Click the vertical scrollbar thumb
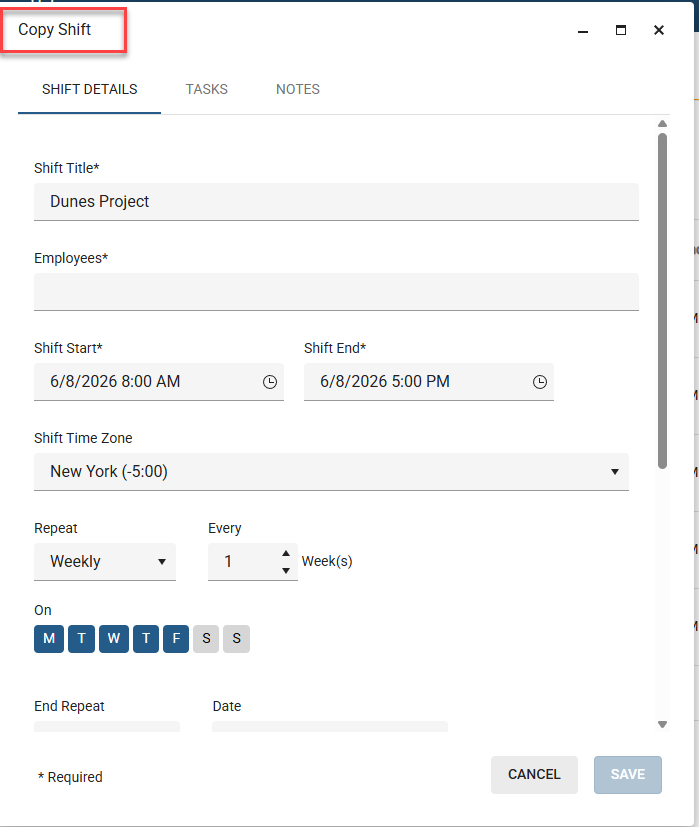Screen dimensions: 699x827 [663, 301]
